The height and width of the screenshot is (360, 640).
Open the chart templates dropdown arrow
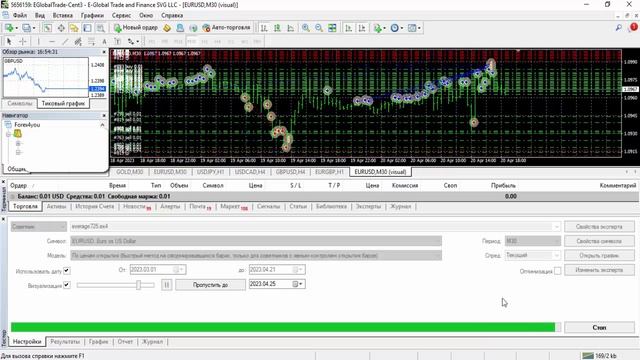click(420, 28)
